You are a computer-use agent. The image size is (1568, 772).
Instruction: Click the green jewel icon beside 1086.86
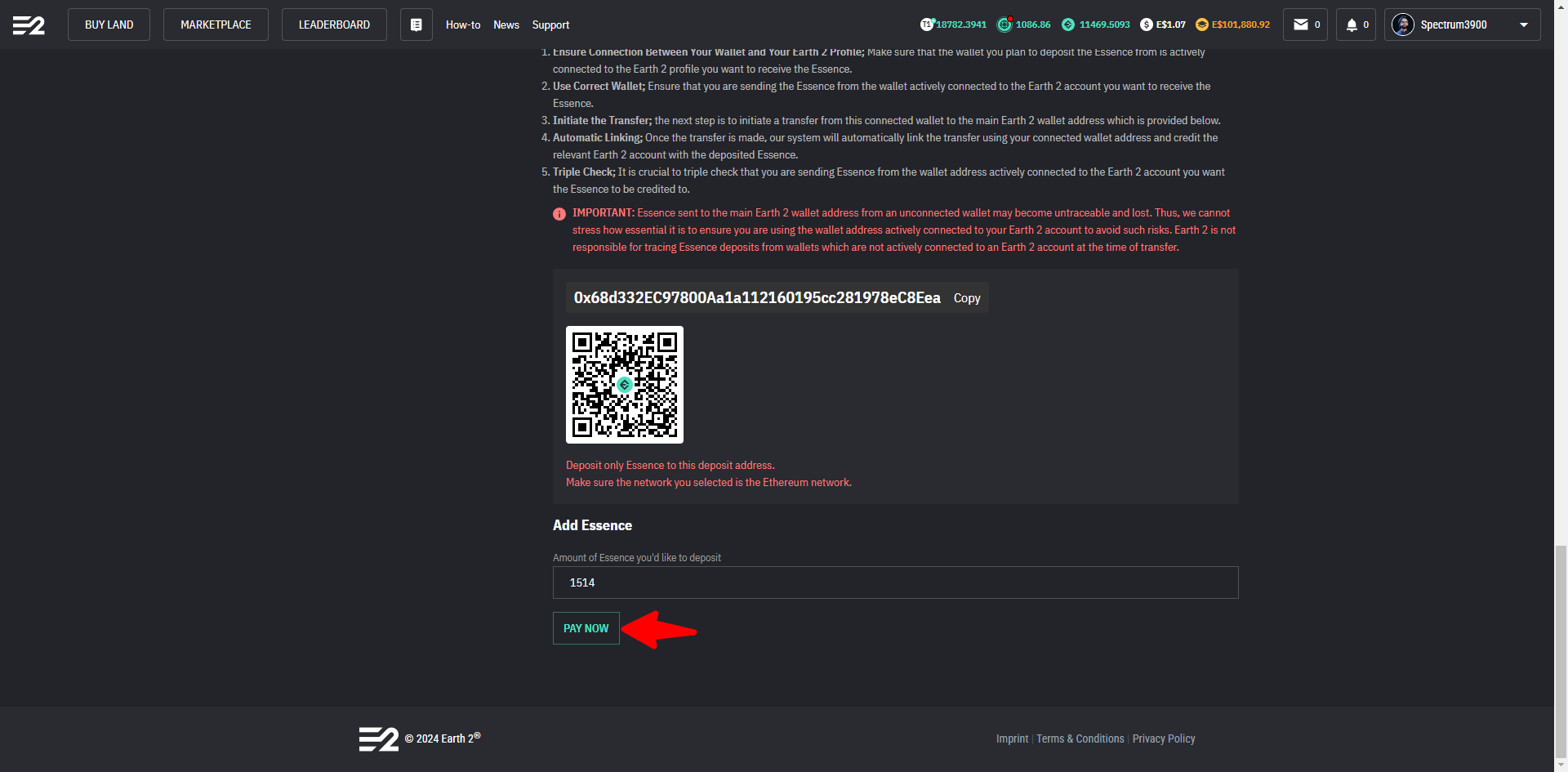(x=1004, y=25)
